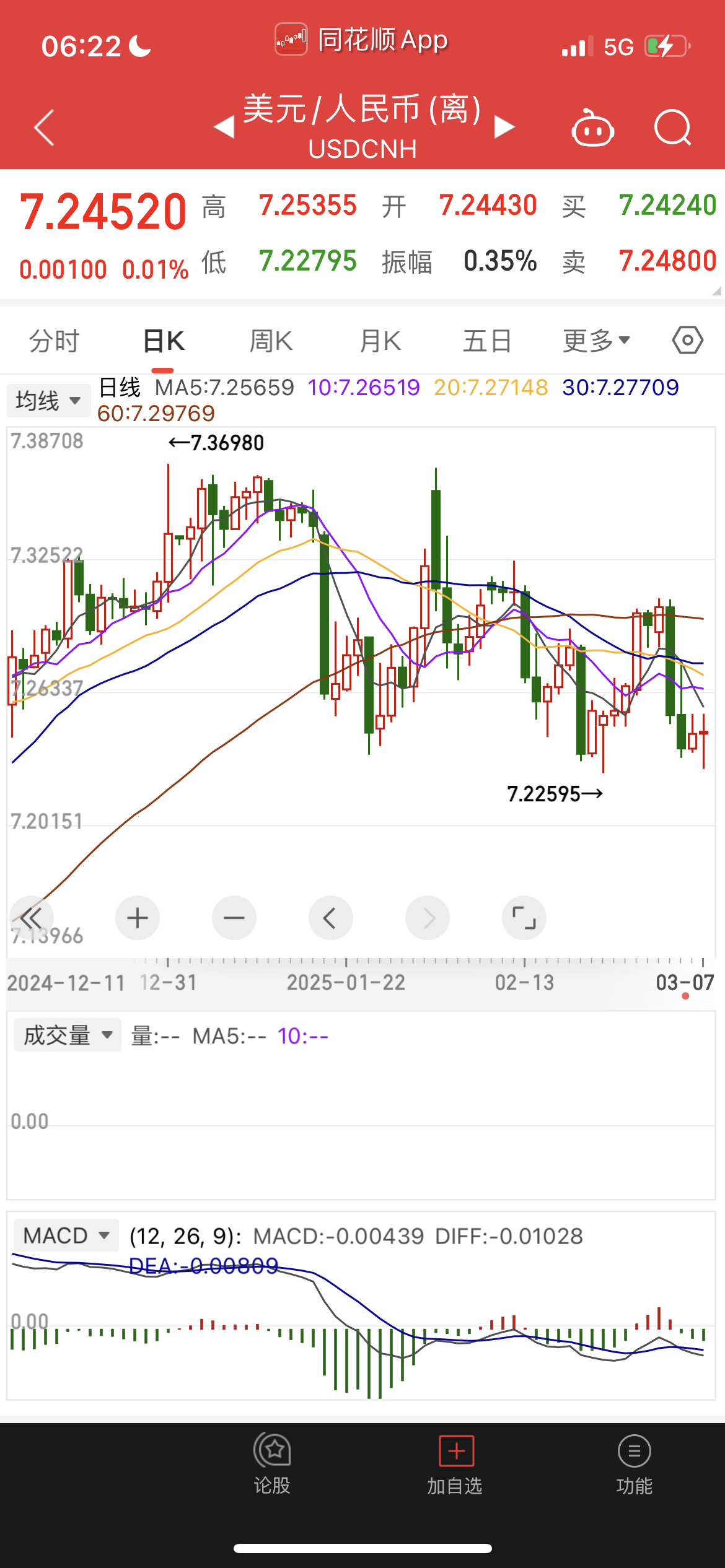The image size is (725, 1568).
Task: Tap the back arrow in header
Action: point(45,128)
